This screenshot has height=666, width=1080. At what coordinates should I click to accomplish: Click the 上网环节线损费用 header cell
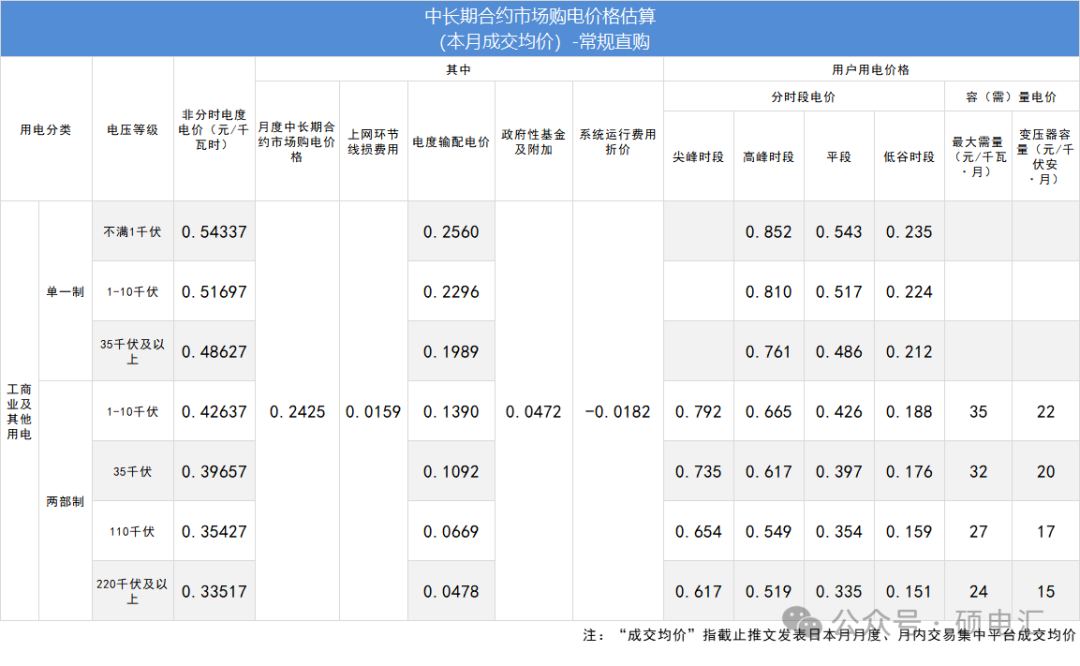coord(373,141)
